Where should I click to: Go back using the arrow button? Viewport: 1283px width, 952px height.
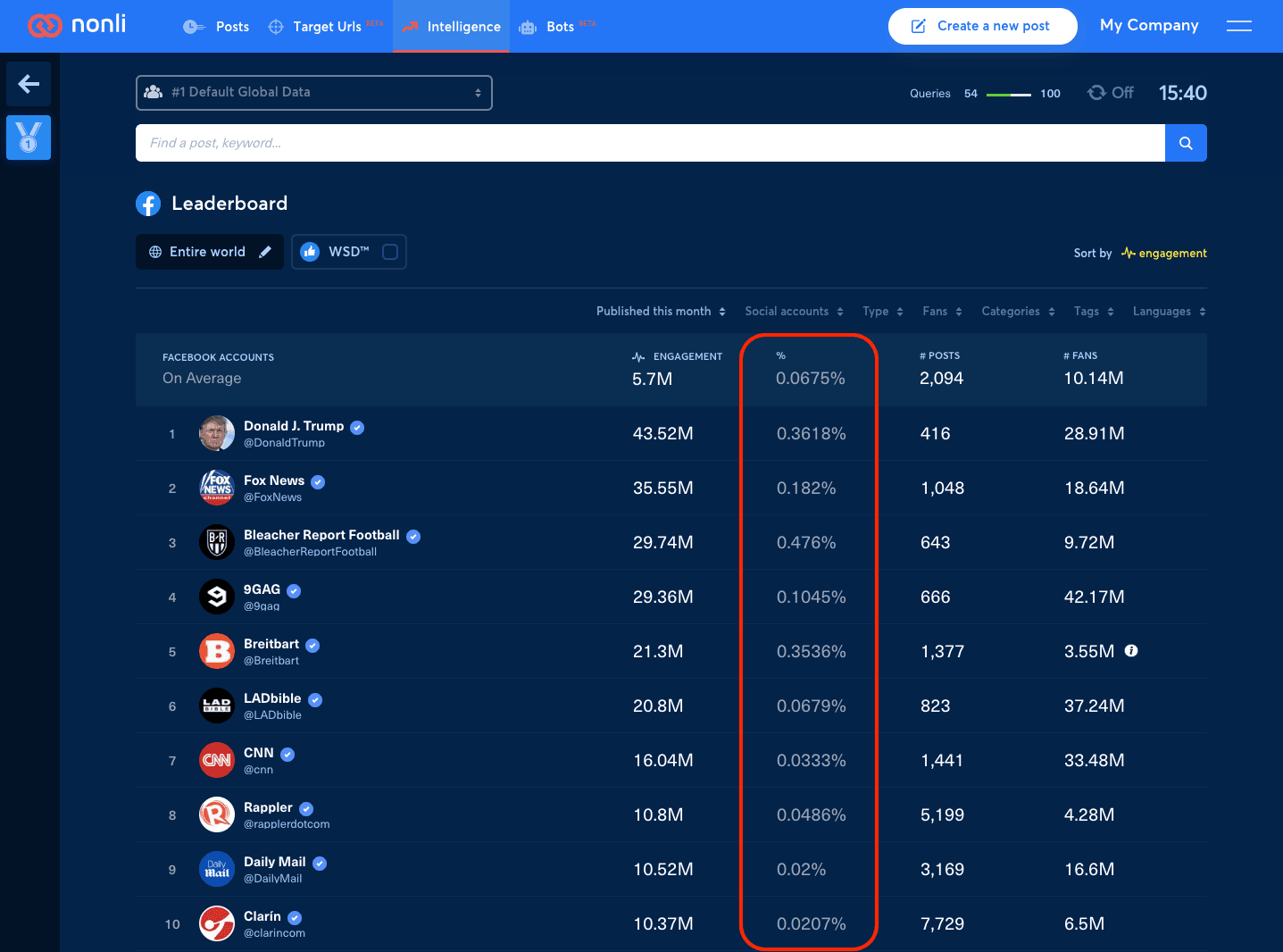click(x=29, y=84)
